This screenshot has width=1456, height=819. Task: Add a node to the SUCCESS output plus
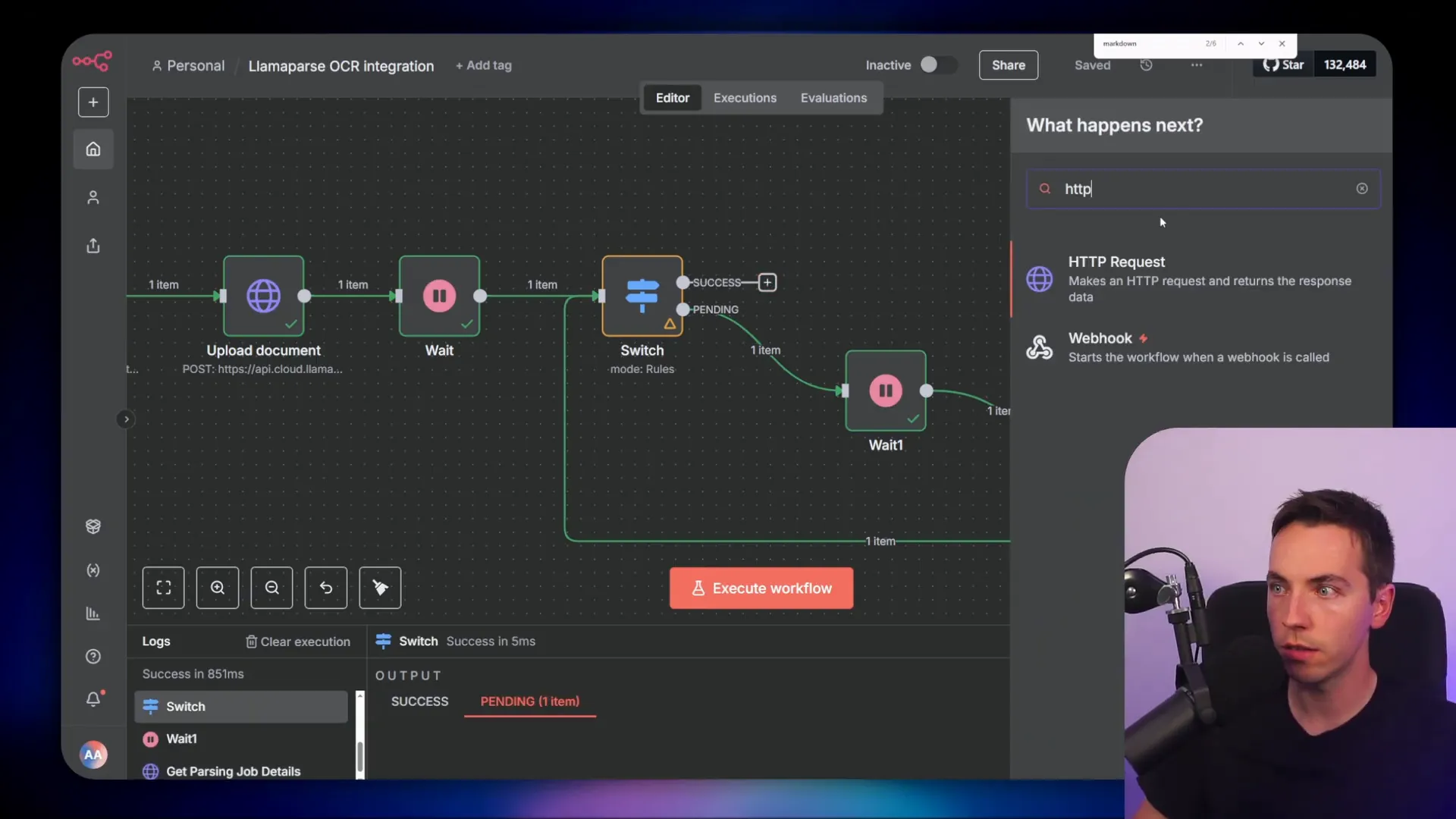767,283
